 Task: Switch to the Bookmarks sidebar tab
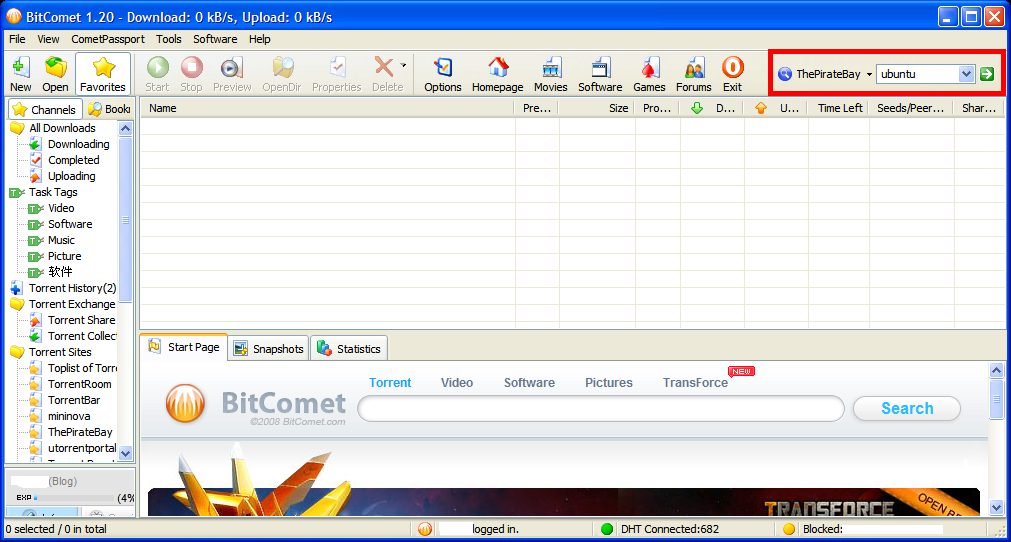(x=109, y=110)
